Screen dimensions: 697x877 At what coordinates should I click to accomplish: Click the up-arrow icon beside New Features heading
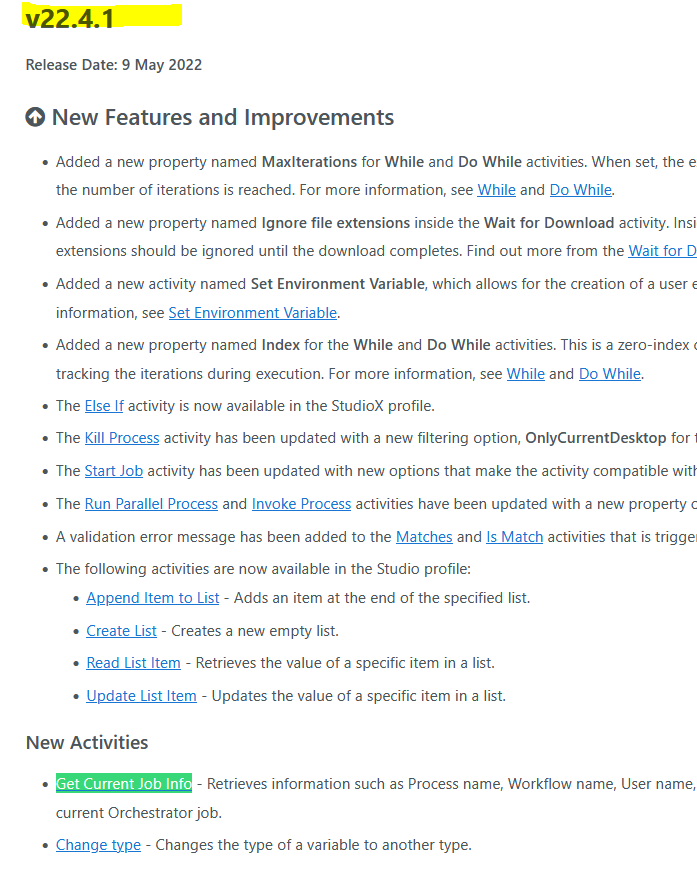[35, 117]
